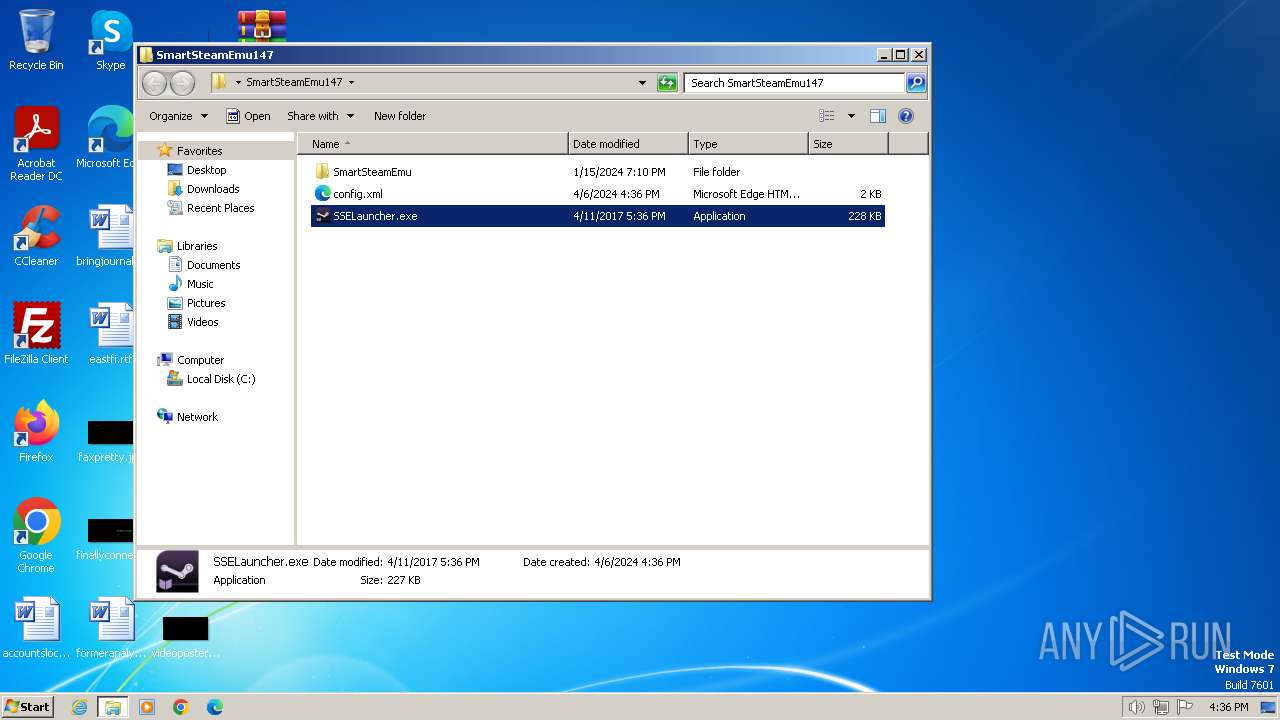Refresh the folder with green arrows button

pyautogui.click(x=667, y=83)
